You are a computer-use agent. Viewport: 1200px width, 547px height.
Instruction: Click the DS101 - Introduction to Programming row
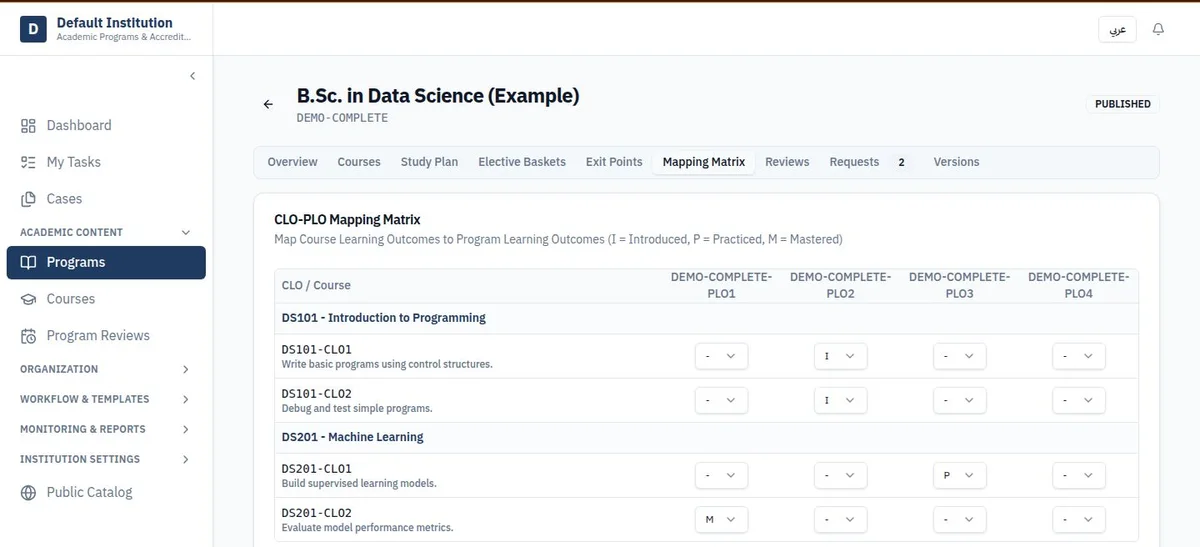[x=707, y=318]
